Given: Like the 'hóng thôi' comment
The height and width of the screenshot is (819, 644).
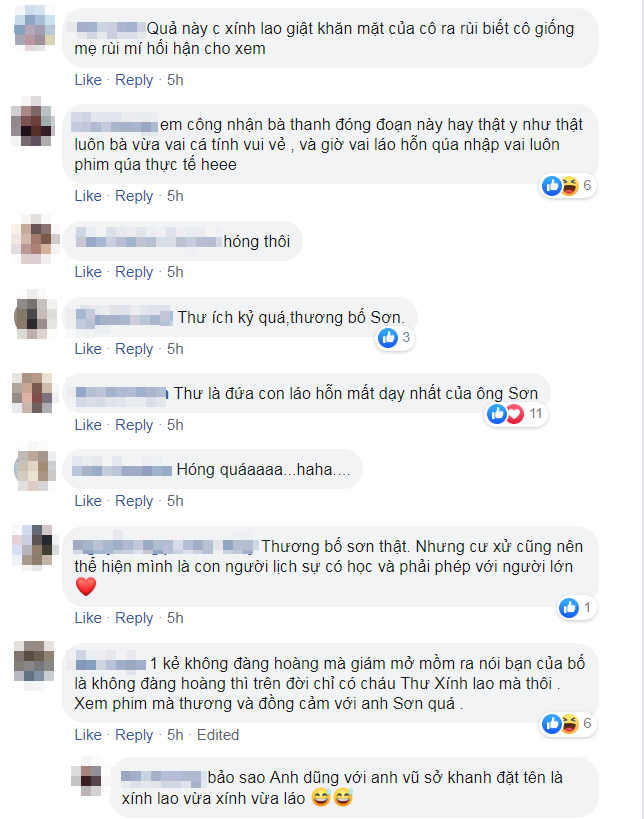Looking at the screenshot, I should [88, 272].
